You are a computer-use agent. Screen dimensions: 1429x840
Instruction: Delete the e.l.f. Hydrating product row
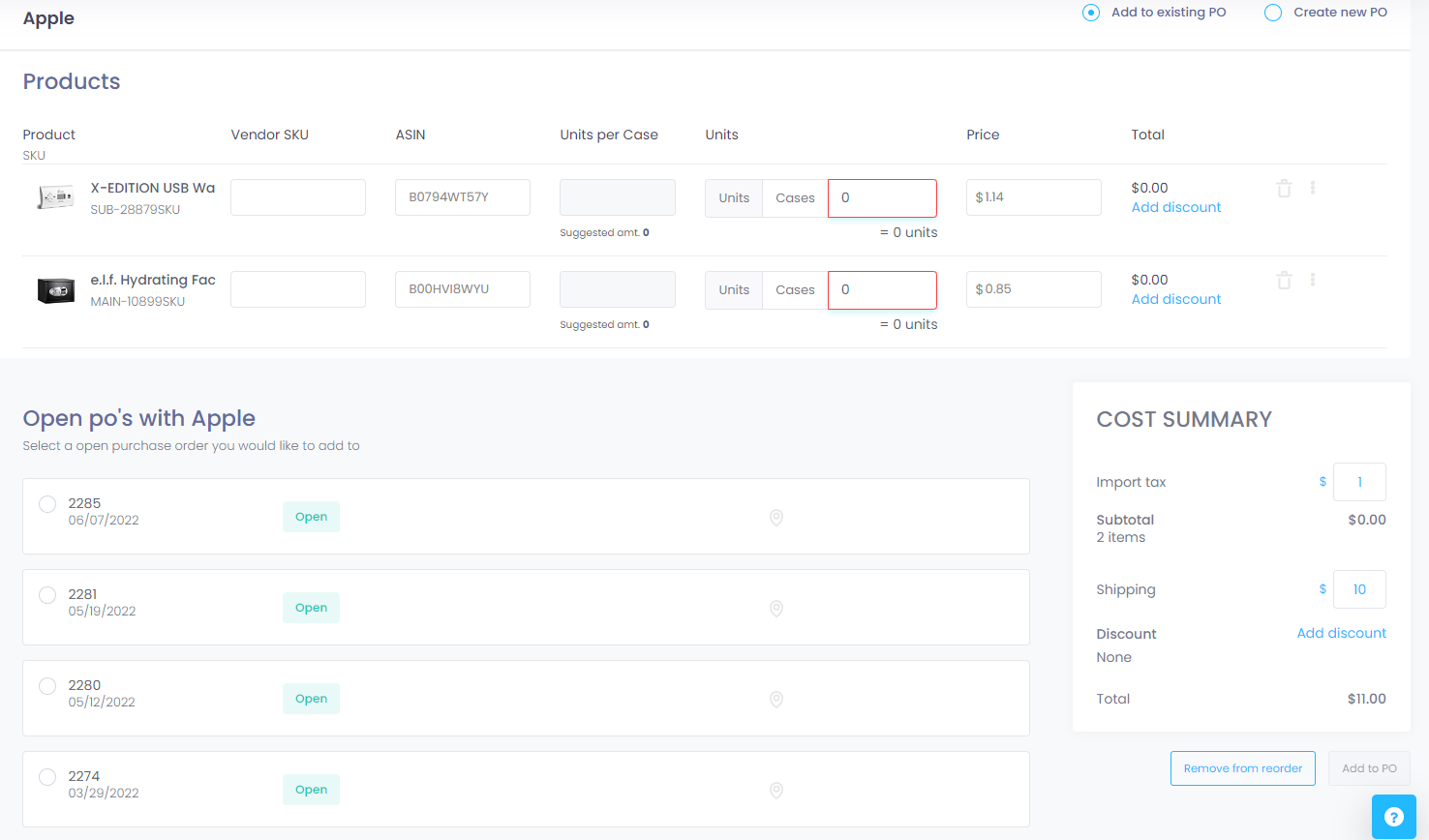point(1284,281)
